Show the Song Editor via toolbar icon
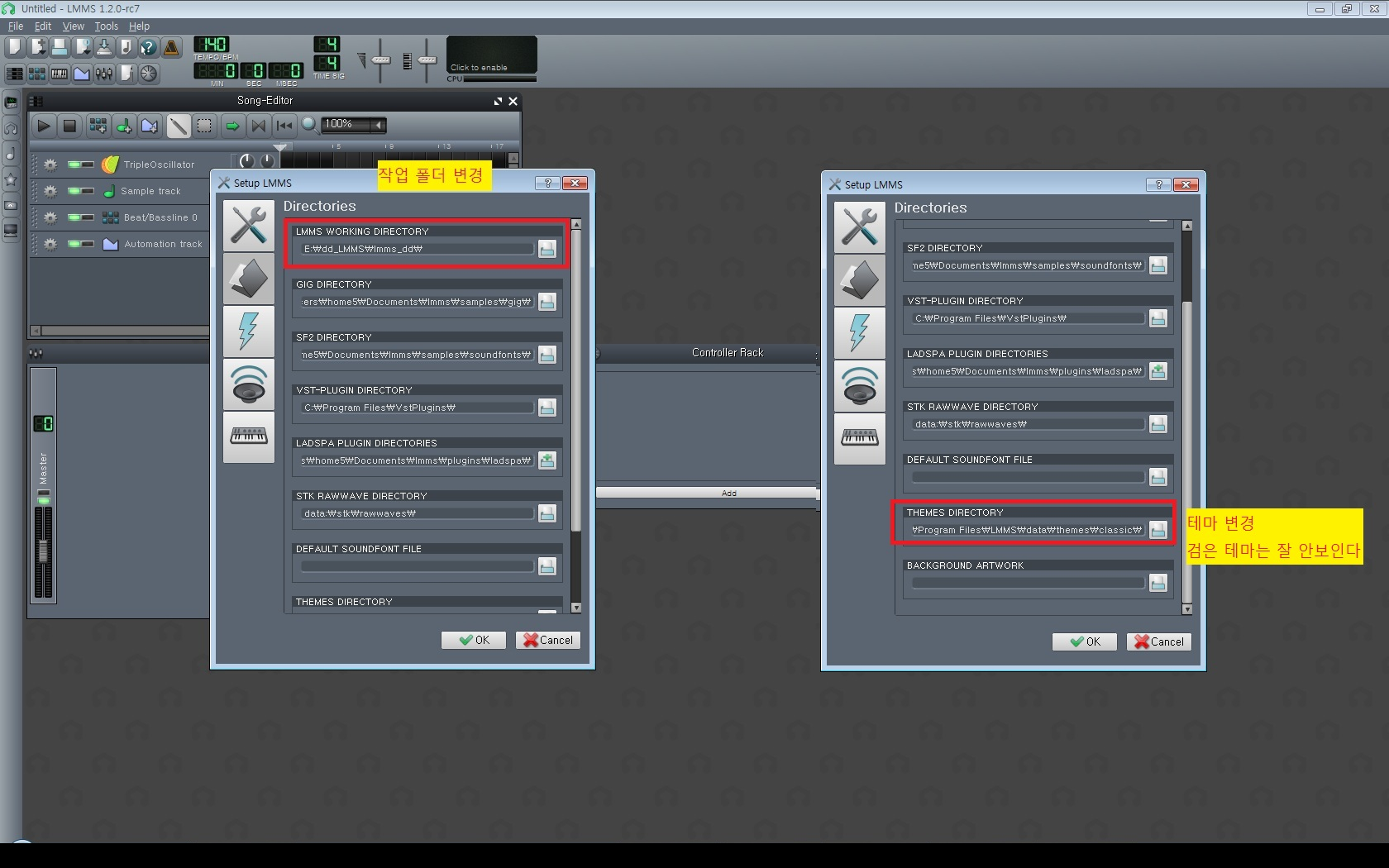The width and height of the screenshot is (1389, 868). 15,74
